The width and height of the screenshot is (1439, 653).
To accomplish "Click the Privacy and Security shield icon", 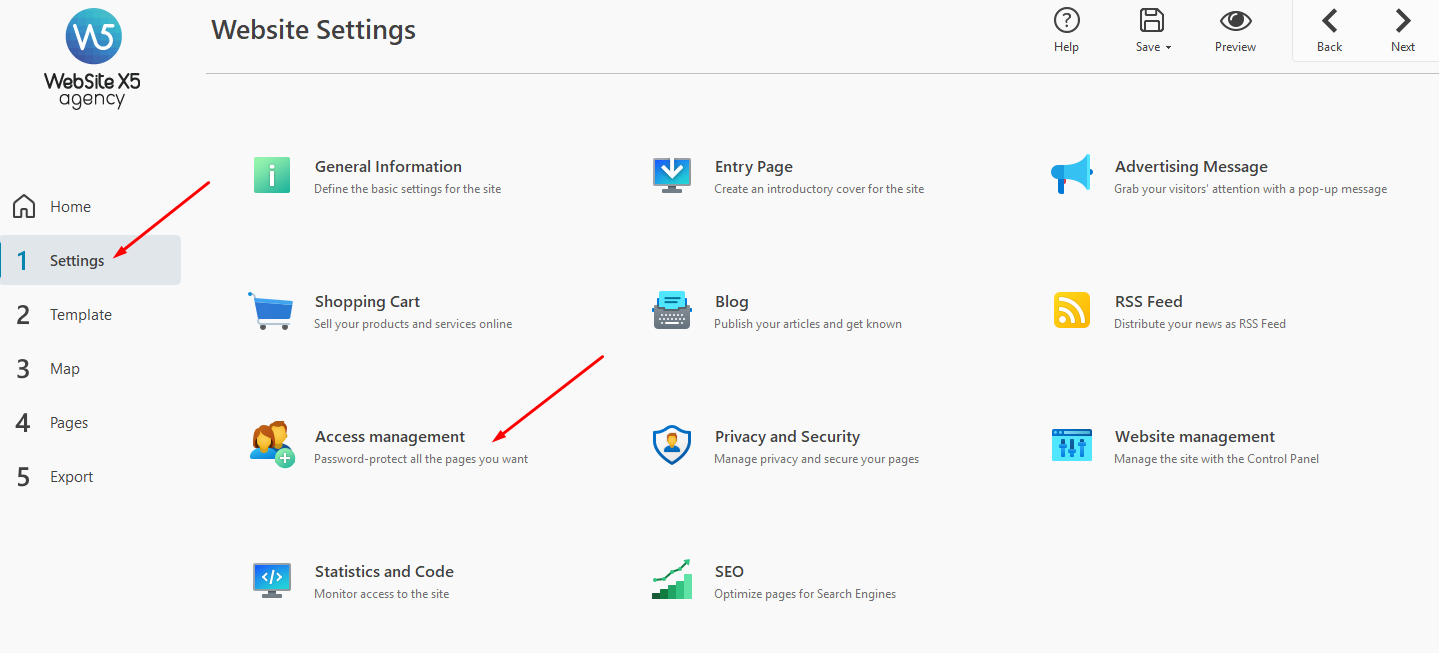I will click(671, 445).
